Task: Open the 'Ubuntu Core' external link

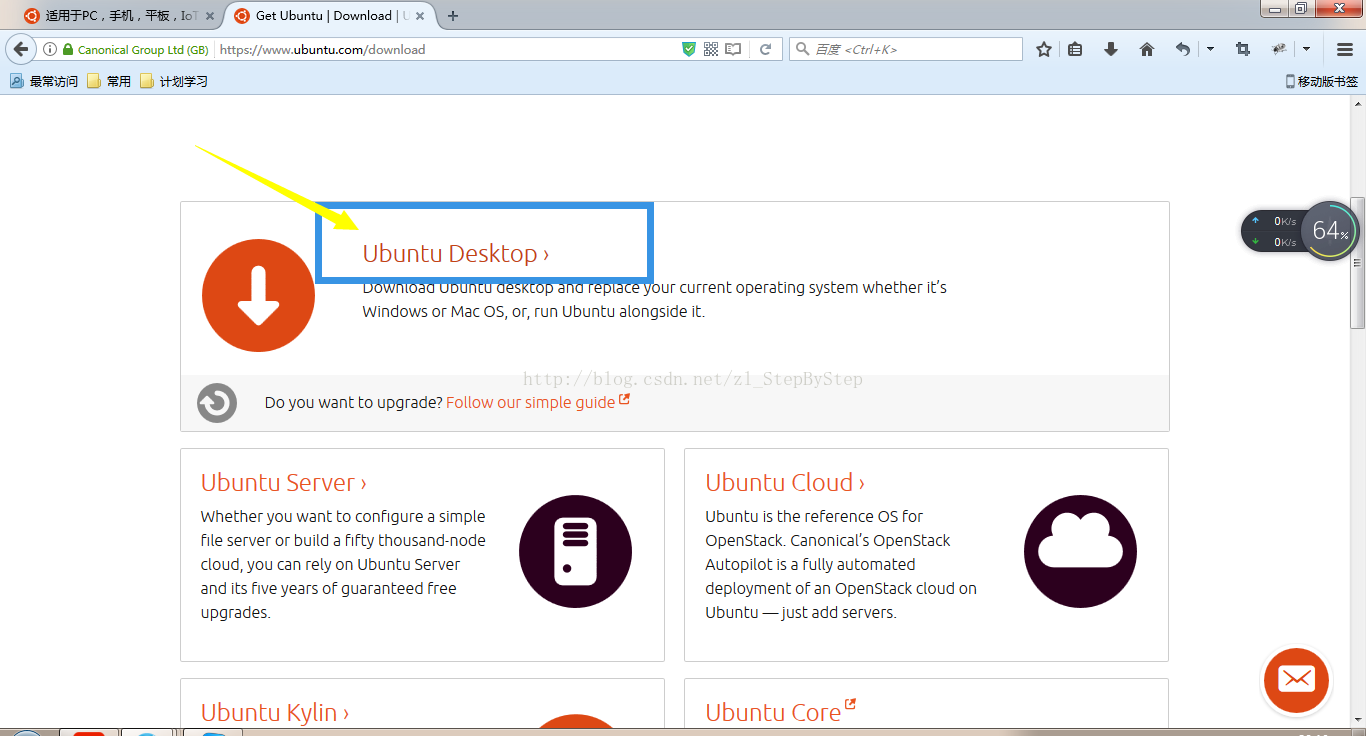Action: point(781,712)
